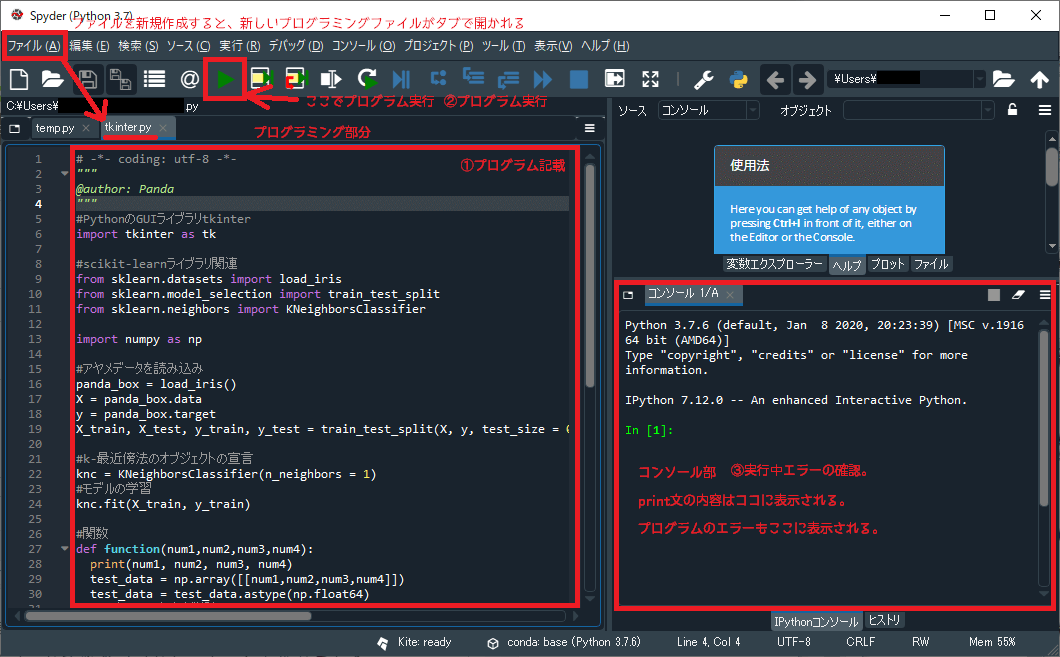Toggle the help pane lock icon

tap(1012, 110)
